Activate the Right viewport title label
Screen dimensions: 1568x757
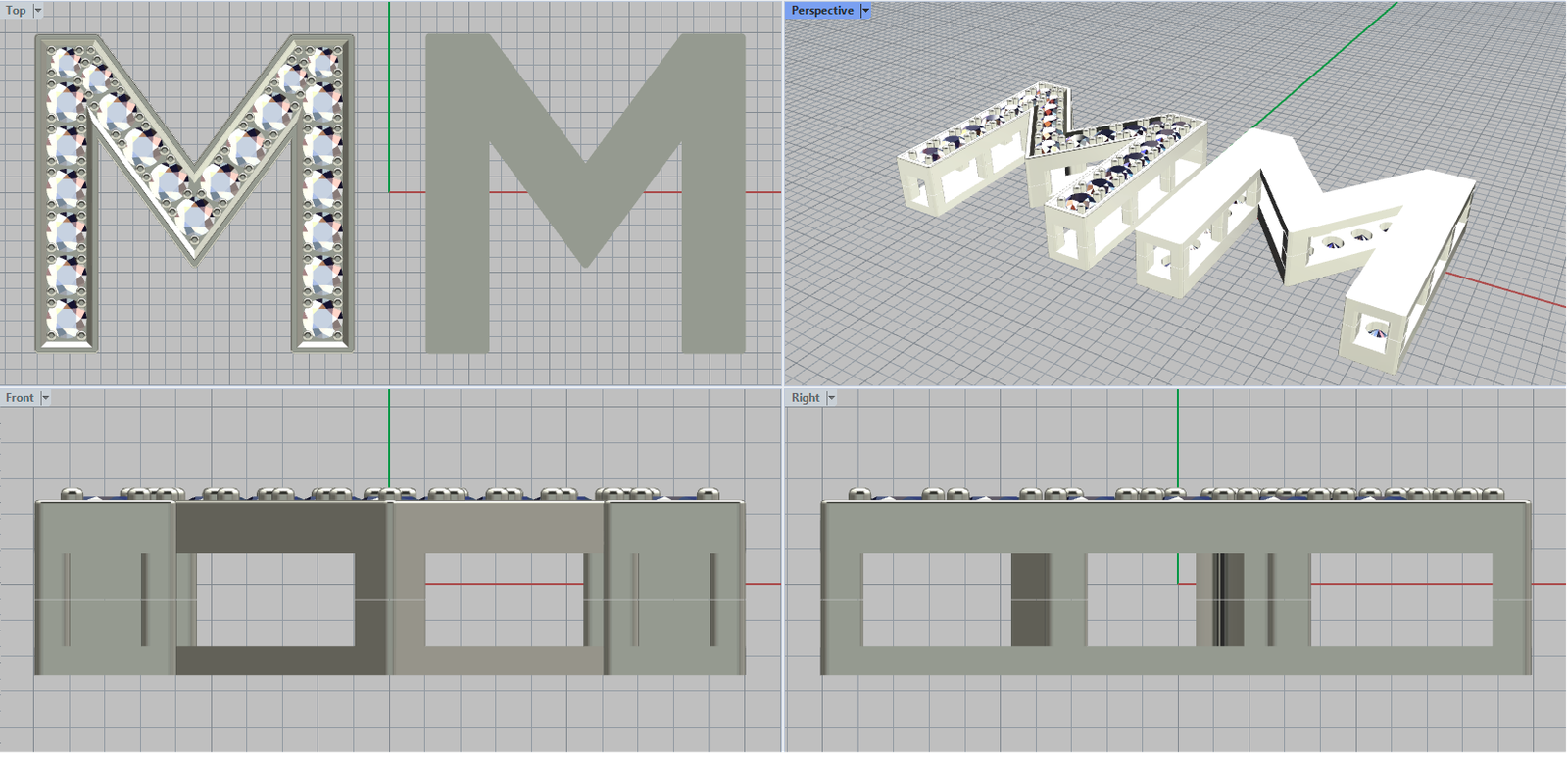pyautogui.click(x=806, y=398)
